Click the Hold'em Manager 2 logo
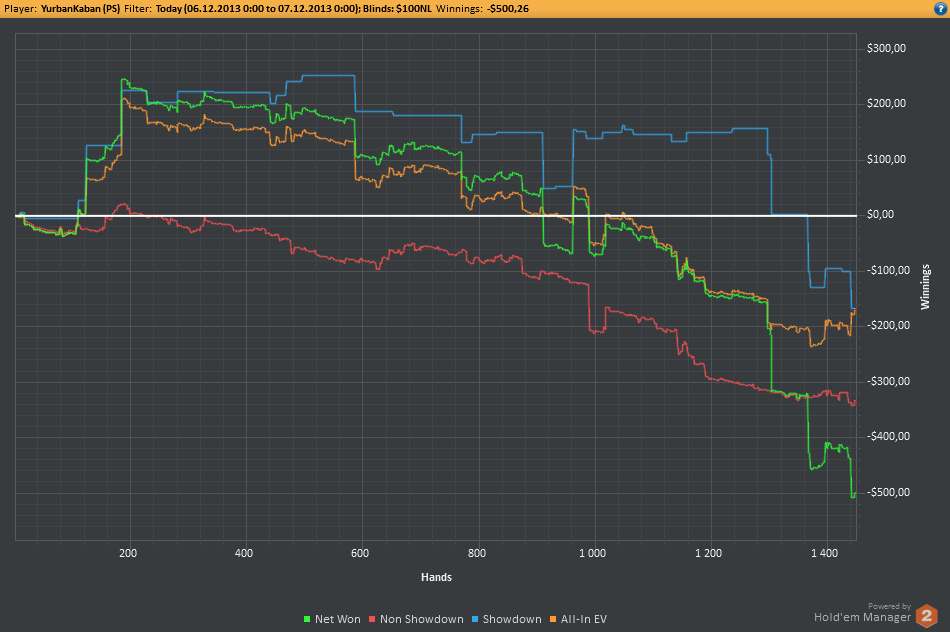The height and width of the screenshot is (632, 950). tap(926, 617)
